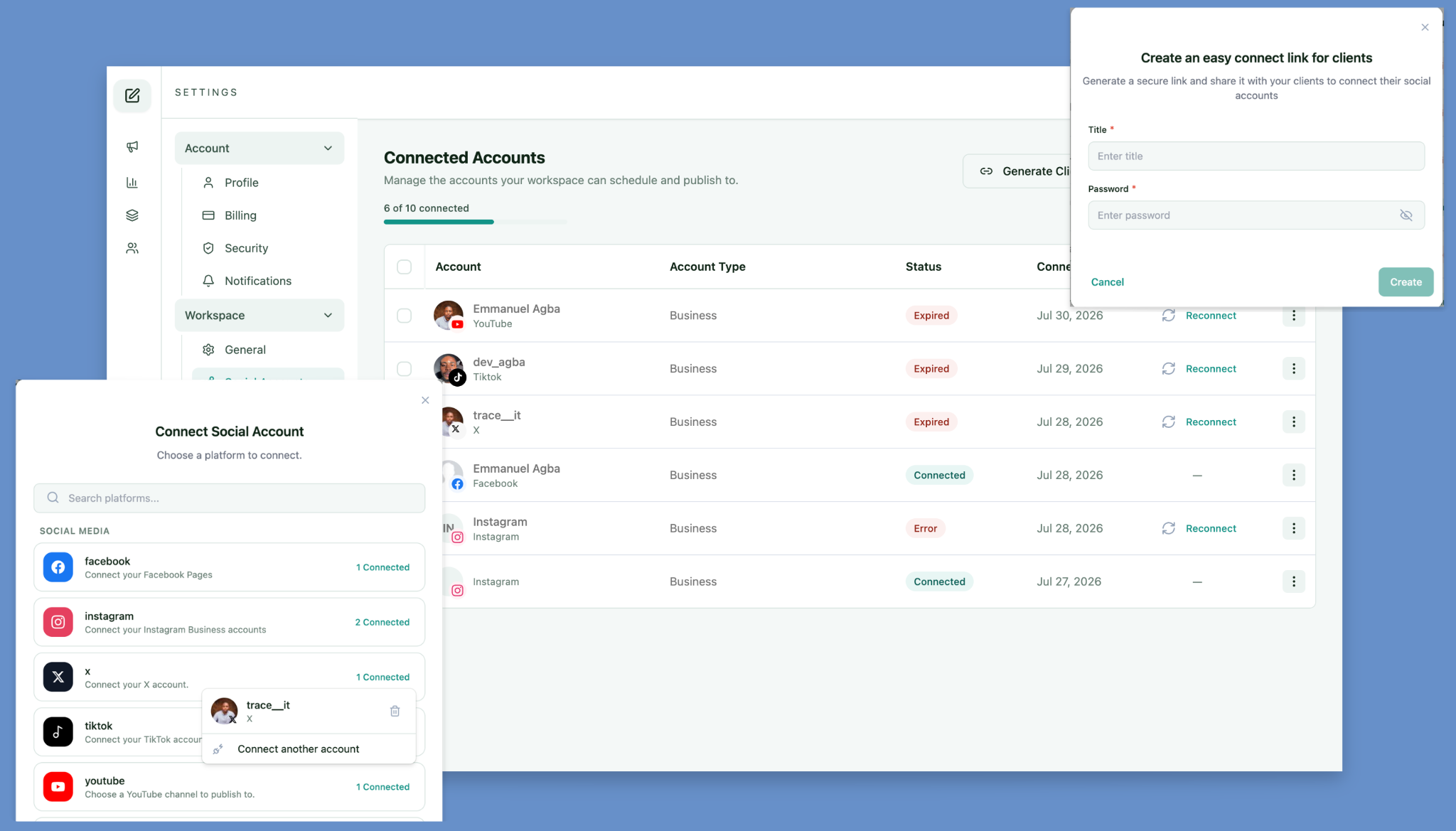Expand the facebook 1 Connected list
This screenshot has height=831, width=1456.
click(383, 567)
